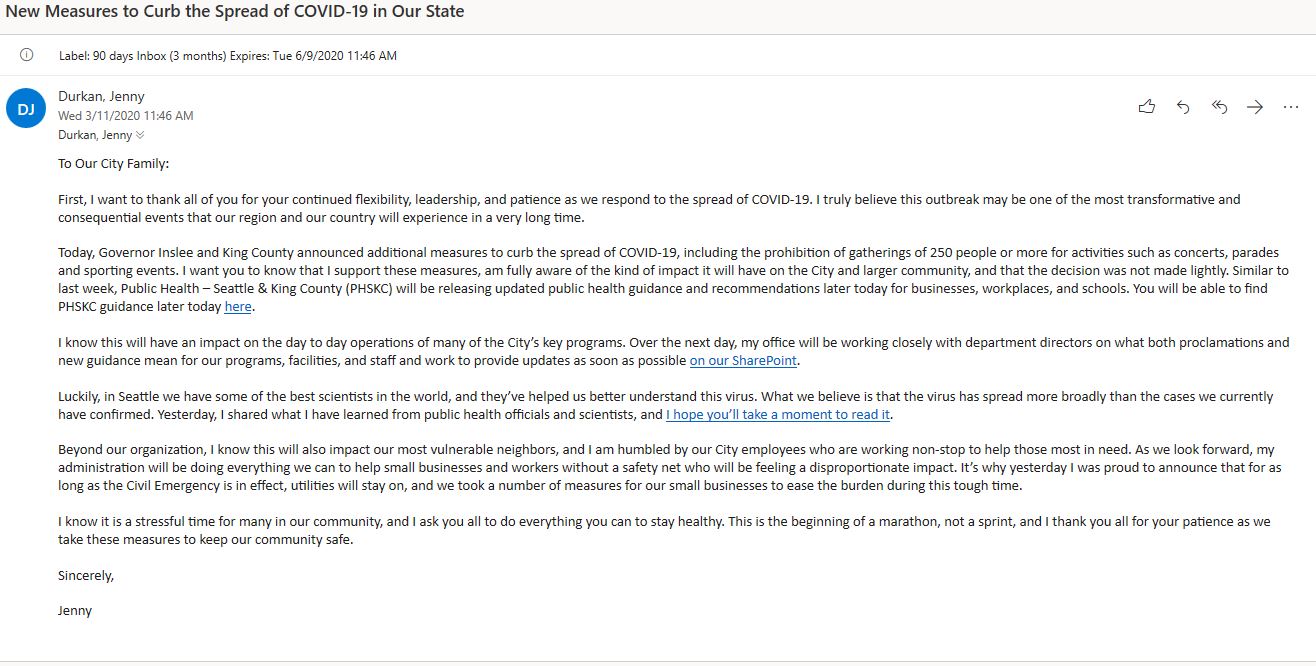This screenshot has width=1316, height=666.
Task: Click the "Sincerely," closing line
Action: (86, 576)
